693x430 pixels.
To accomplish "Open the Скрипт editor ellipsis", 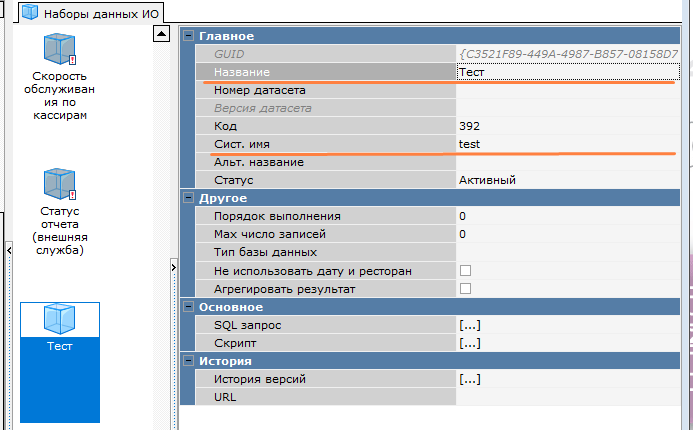I will [x=469, y=343].
